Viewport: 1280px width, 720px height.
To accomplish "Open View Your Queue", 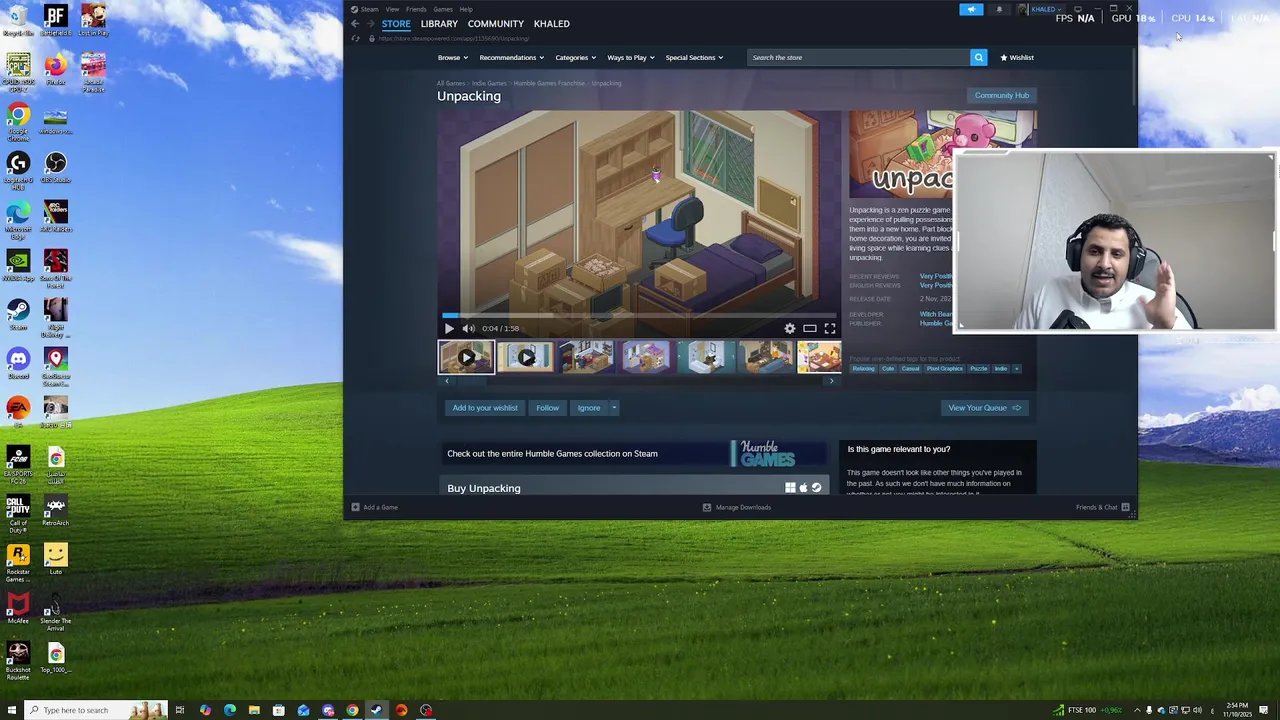I will (x=984, y=408).
